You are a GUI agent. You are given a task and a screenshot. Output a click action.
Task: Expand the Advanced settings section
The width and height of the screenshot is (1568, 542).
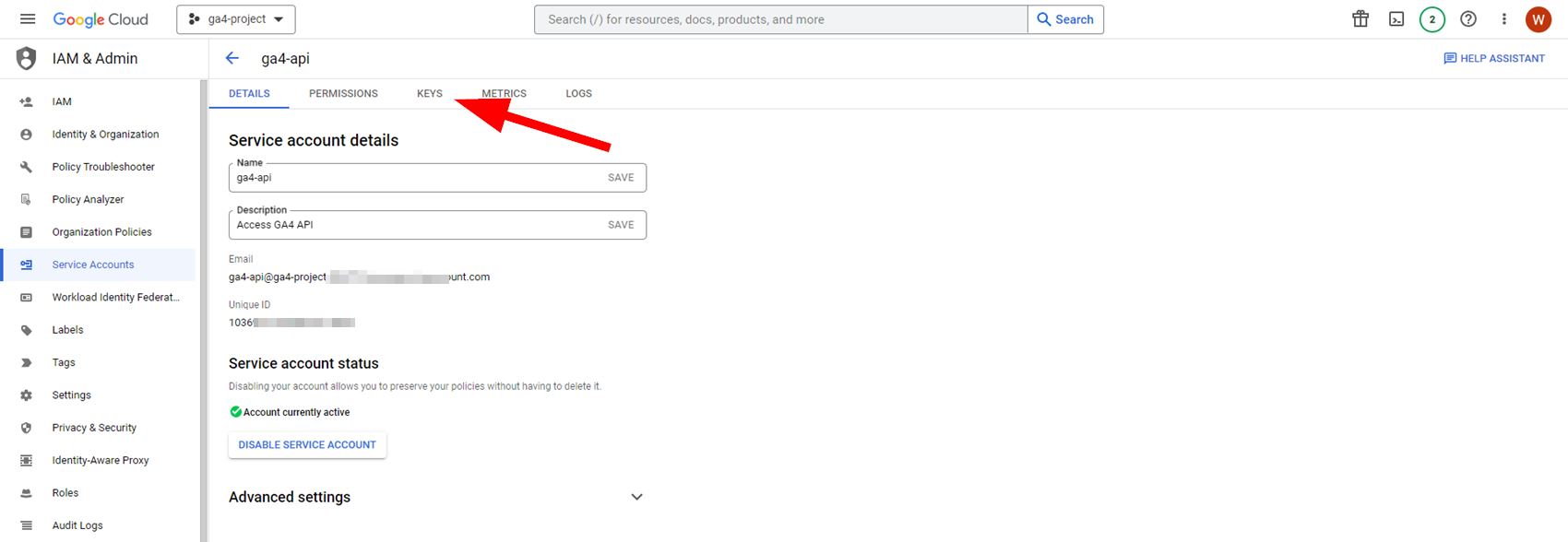point(436,497)
